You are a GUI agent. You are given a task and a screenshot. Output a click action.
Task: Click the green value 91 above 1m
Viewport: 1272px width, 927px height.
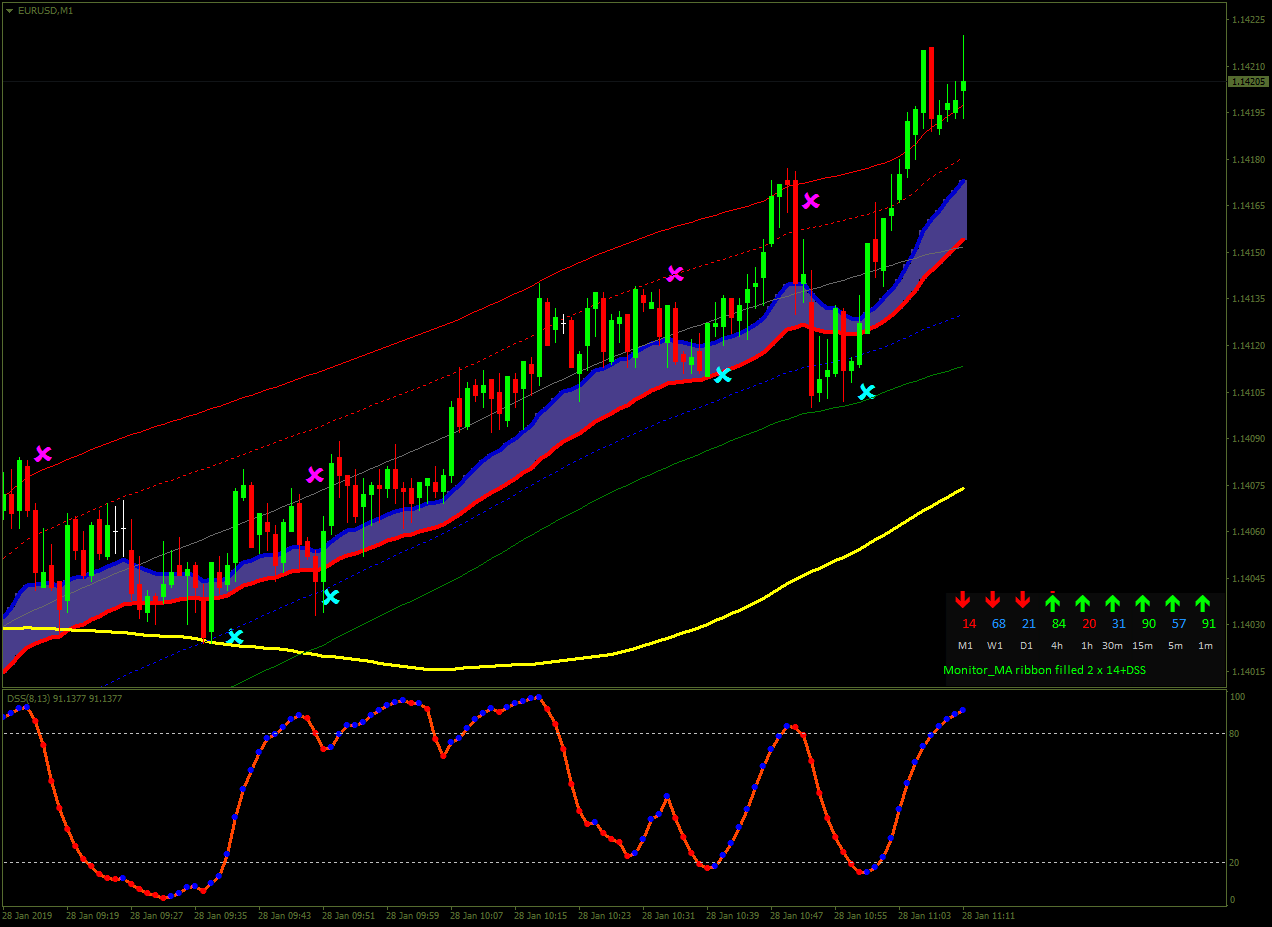(x=1209, y=624)
